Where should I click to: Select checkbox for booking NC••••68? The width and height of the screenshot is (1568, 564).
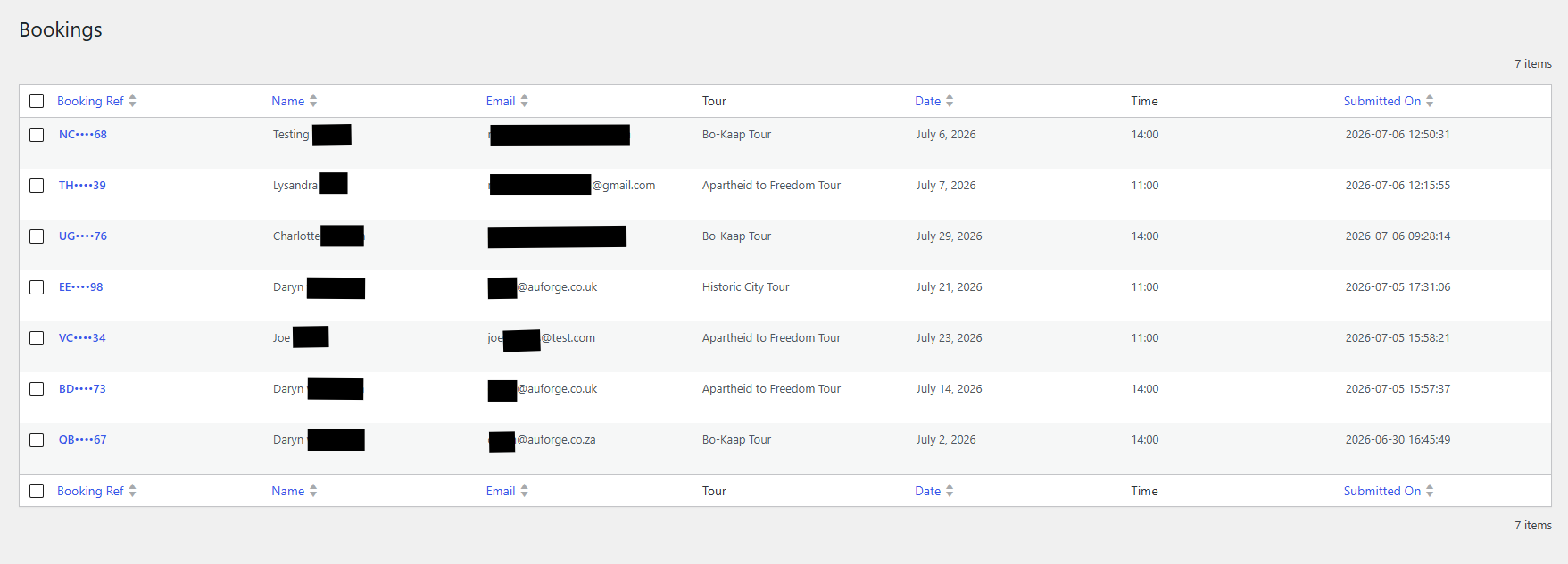[x=37, y=135]
